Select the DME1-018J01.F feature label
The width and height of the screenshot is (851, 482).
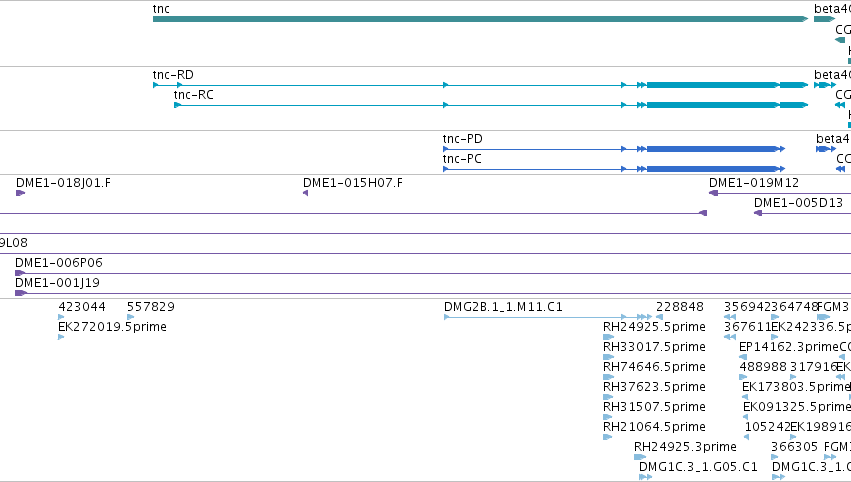point(63,183)
